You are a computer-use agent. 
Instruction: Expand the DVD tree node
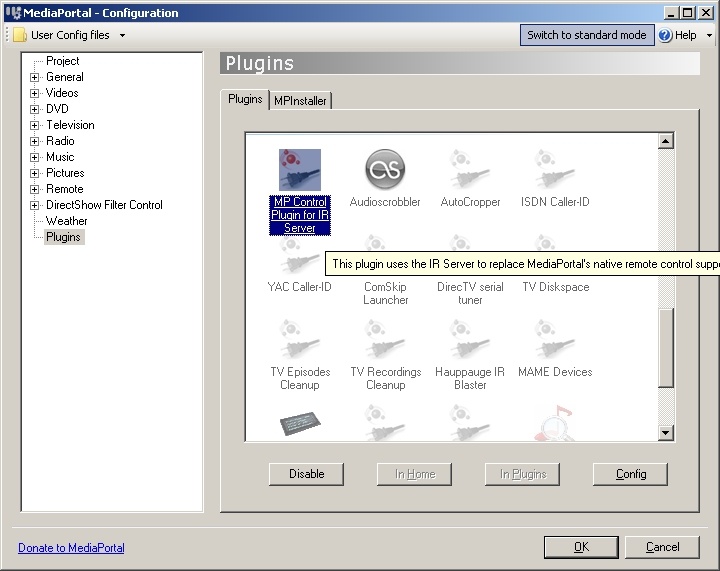[x=34, y=109]
